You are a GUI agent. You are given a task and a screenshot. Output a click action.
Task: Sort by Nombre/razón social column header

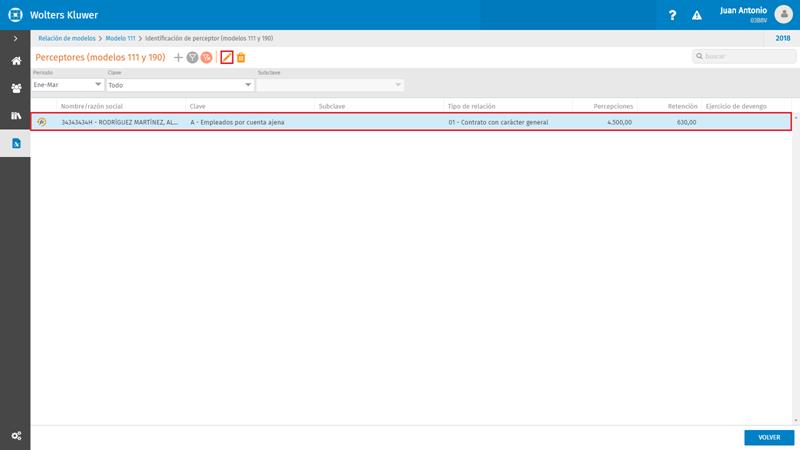92,106
